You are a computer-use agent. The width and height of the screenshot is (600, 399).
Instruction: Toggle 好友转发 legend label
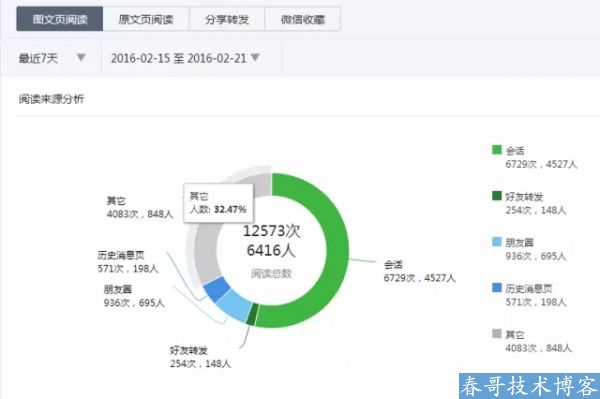click(524, 197)
